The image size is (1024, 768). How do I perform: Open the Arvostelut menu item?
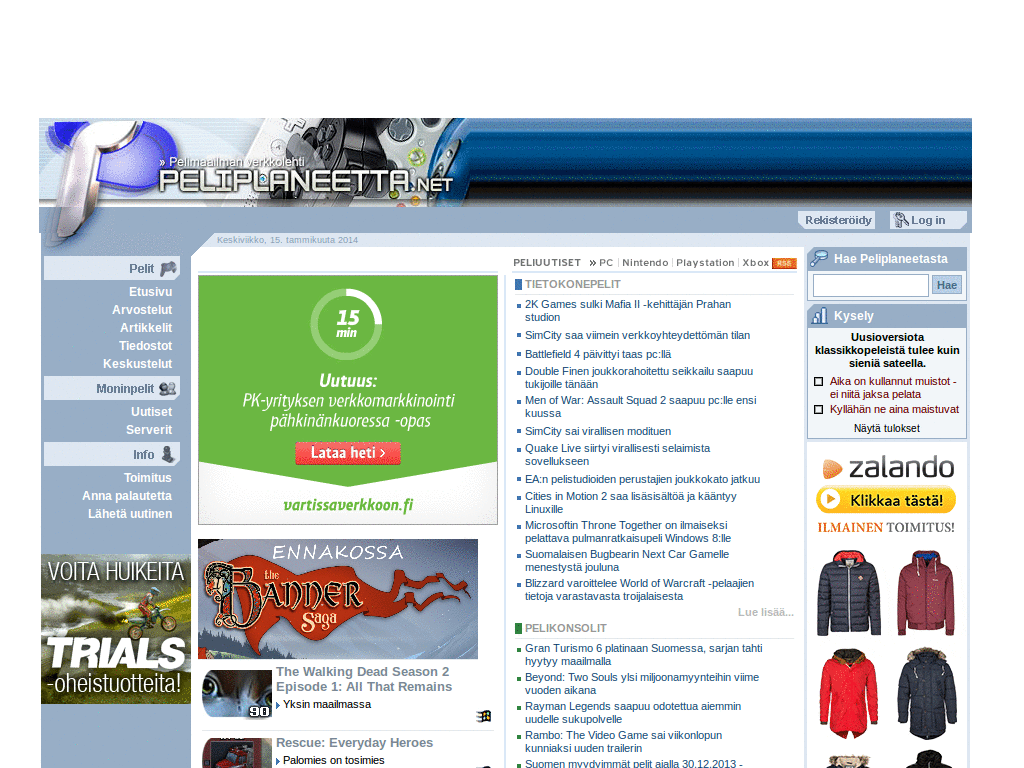142,310
